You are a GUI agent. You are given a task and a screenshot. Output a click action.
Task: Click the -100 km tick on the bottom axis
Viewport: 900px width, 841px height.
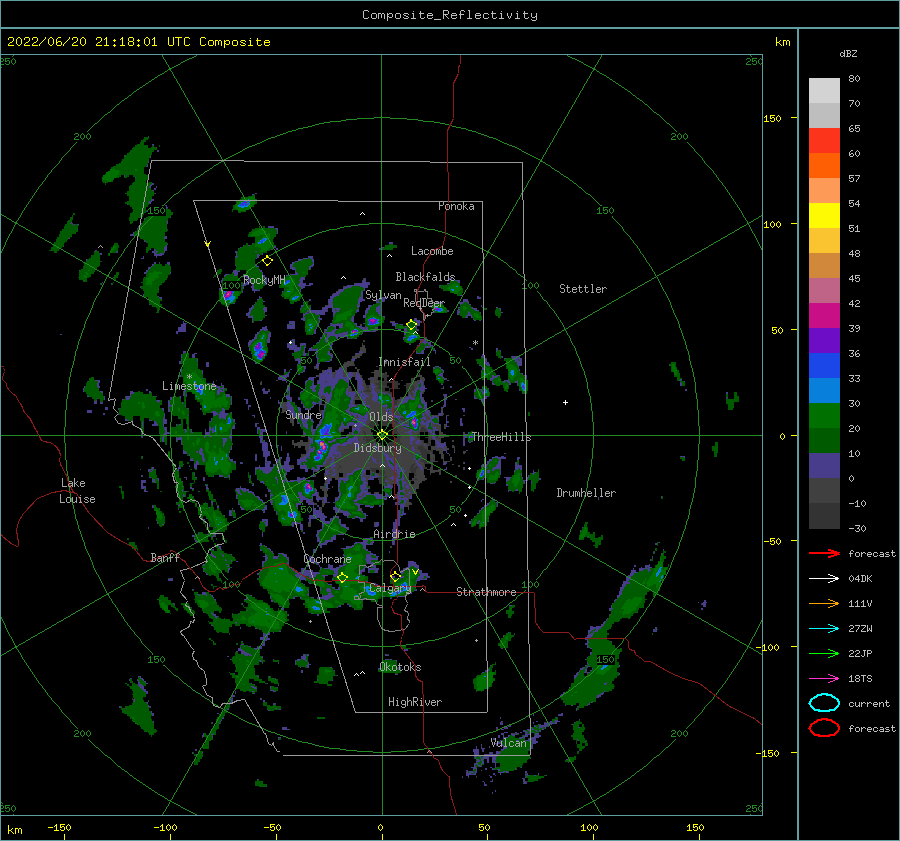[x=165, y=827]
